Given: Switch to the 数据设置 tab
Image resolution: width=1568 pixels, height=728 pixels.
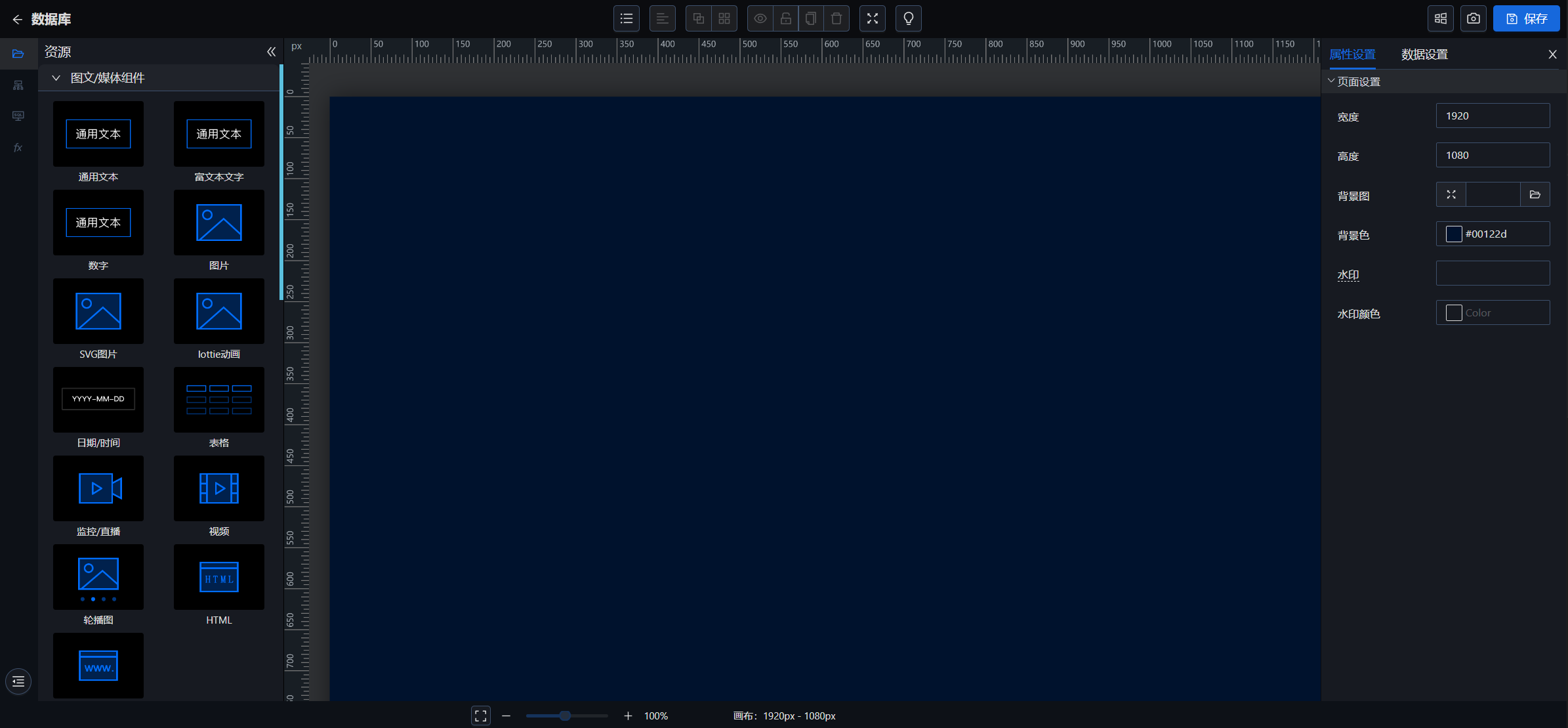Looking at the screenshot, I should pyautogui.click(x=1424, y=54).
